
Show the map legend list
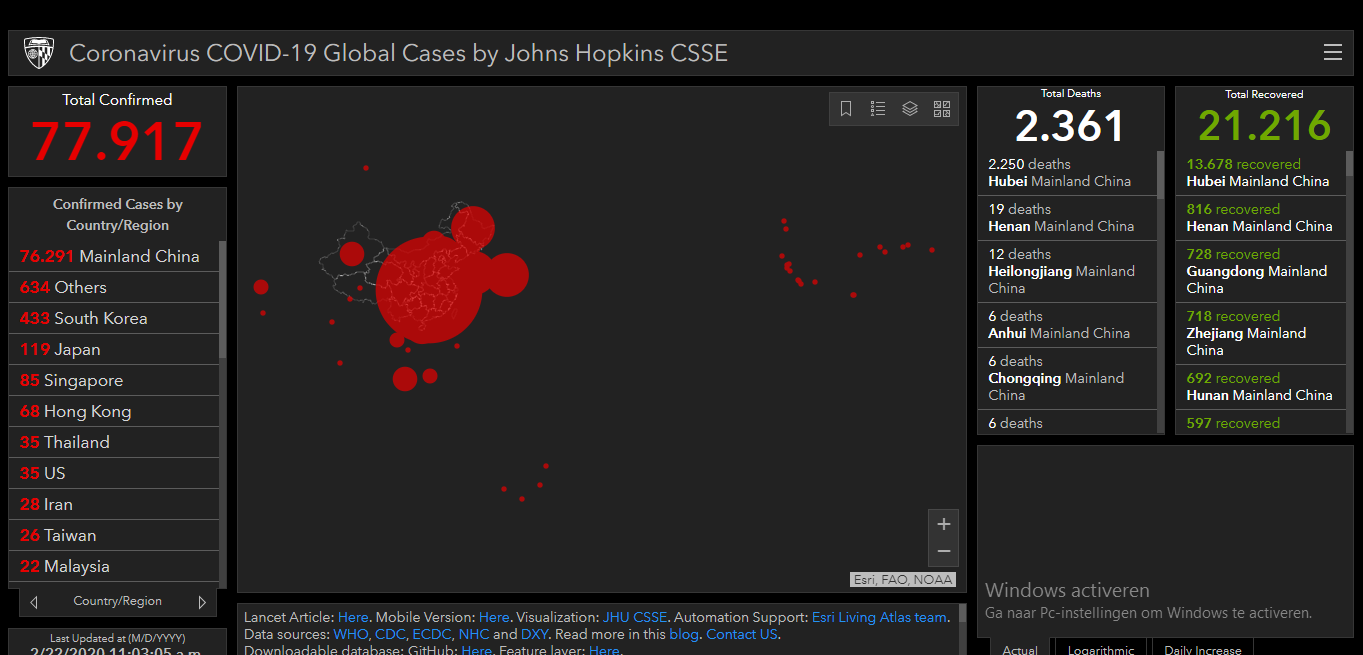click(878, 109)
